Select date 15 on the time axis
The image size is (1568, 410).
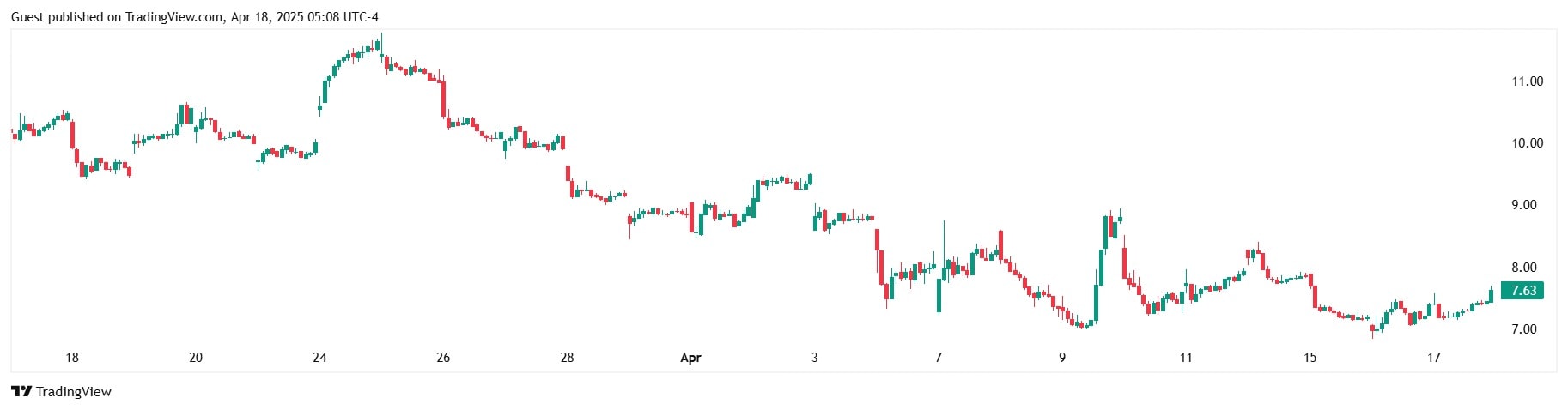[1310, 358]
